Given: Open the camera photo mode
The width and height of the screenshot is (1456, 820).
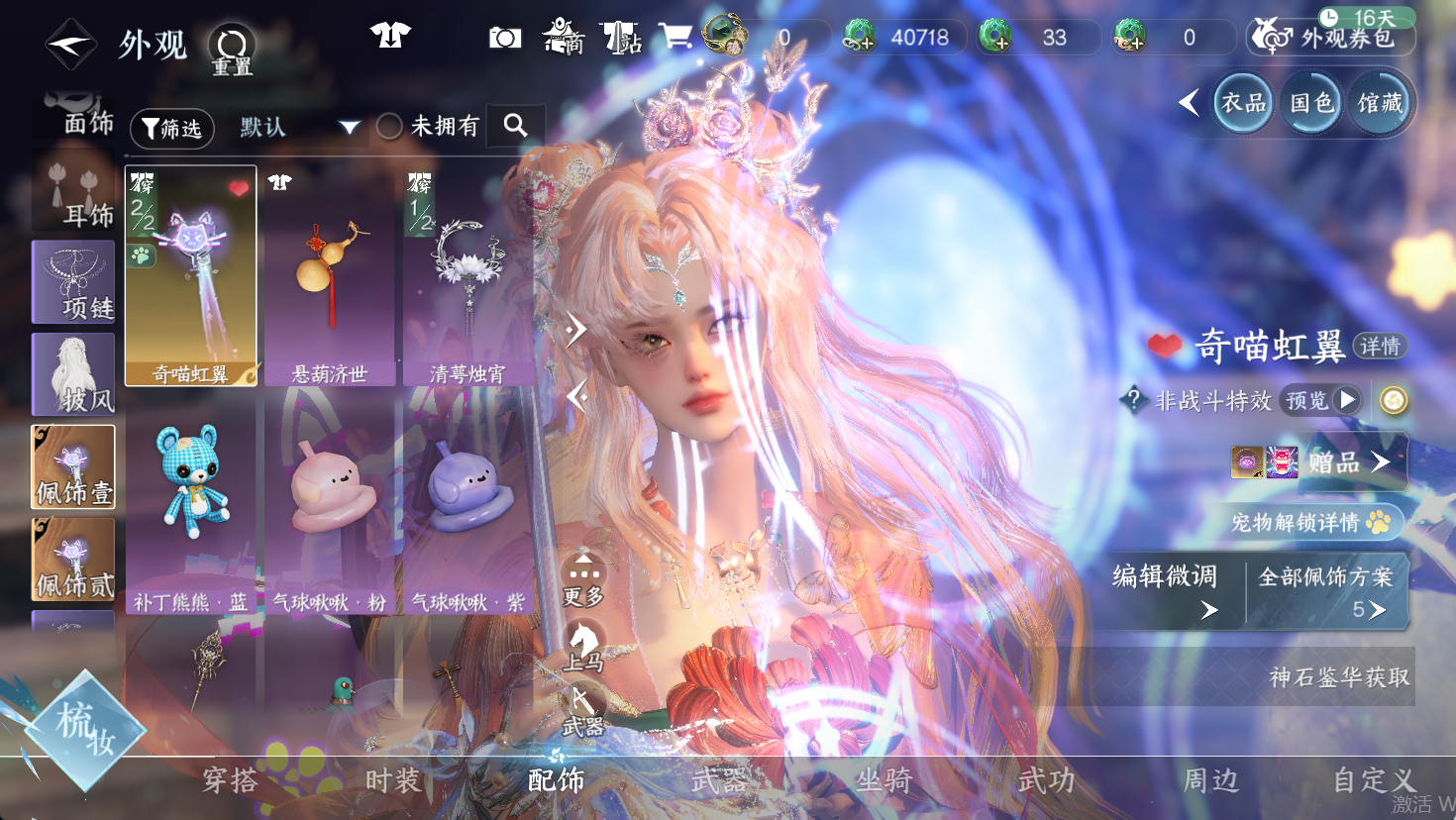Looking at the screenshot, I should click(x=505, y=38).
